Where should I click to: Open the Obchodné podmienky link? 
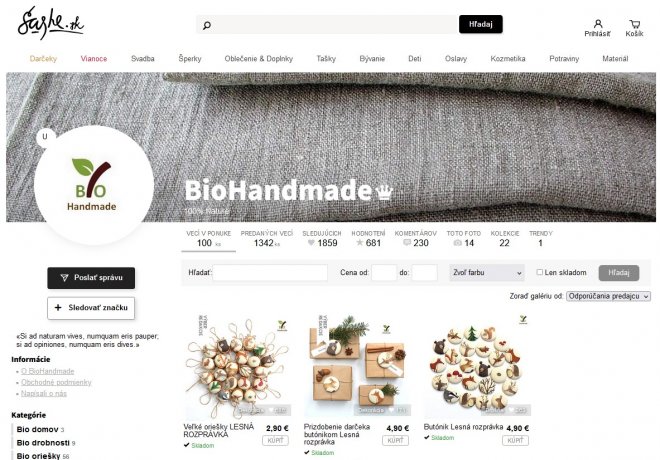[56, 382]
